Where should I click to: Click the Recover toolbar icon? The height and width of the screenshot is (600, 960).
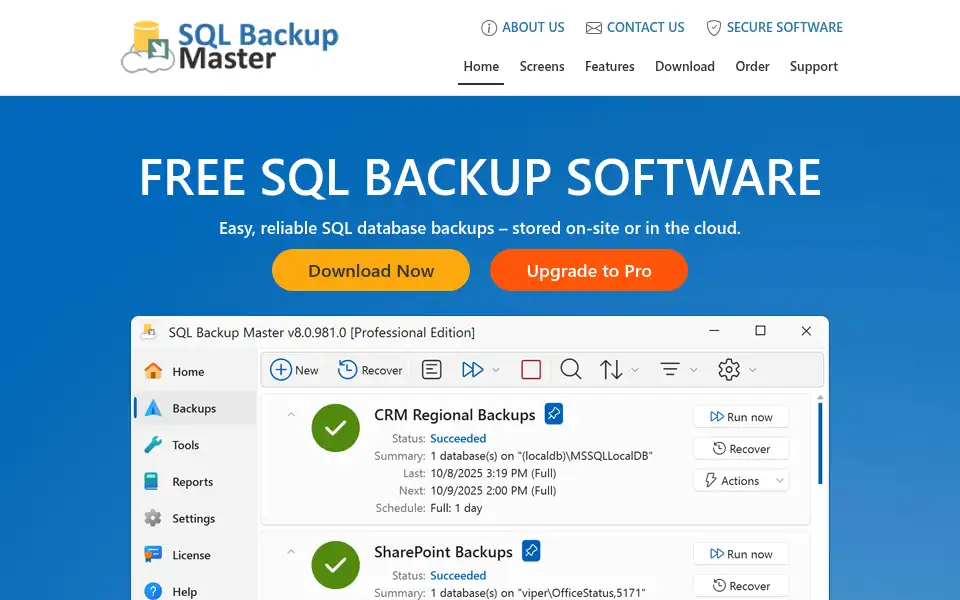click(347, 370)
